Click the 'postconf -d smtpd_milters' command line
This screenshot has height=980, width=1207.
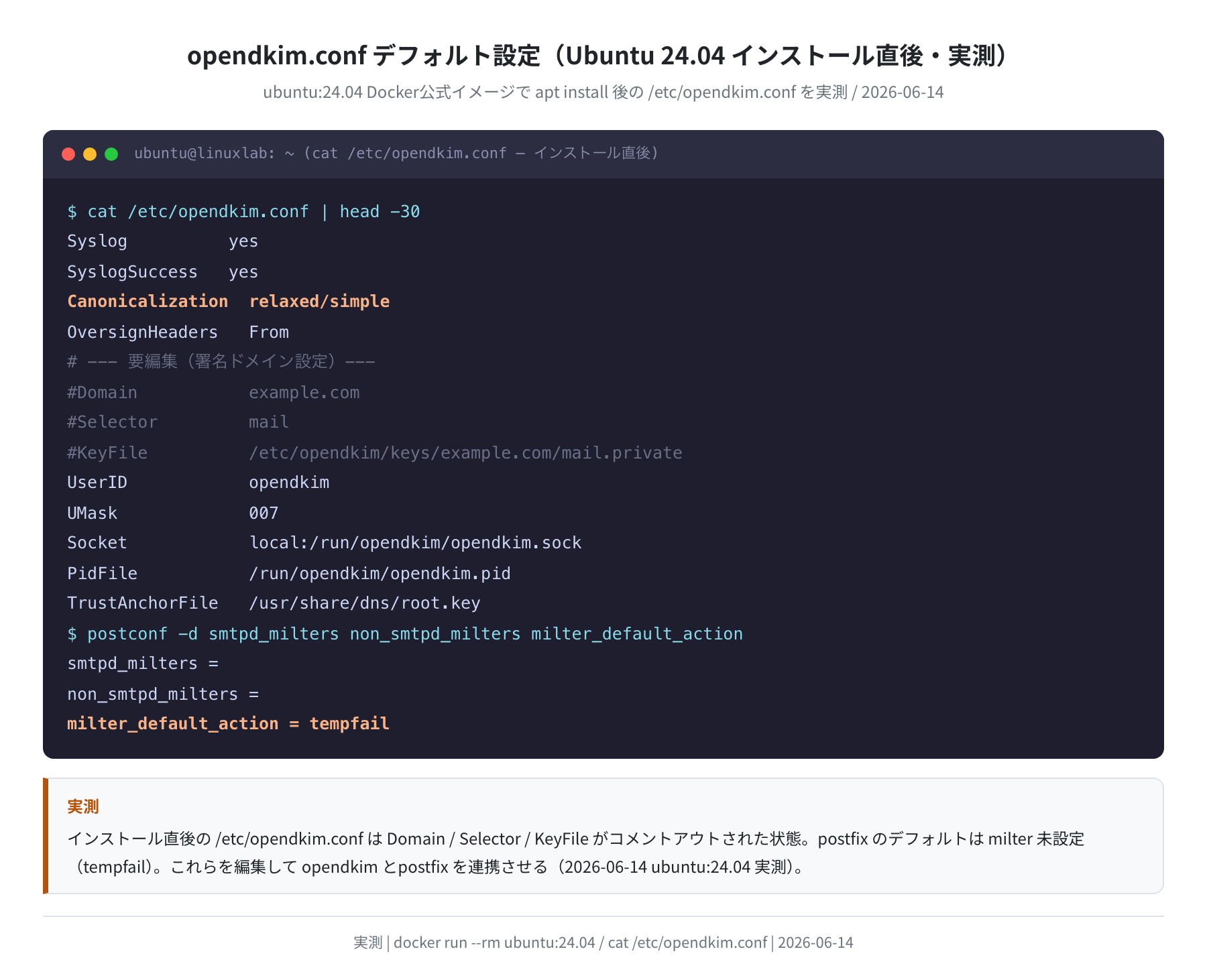[x=405, y=634]
